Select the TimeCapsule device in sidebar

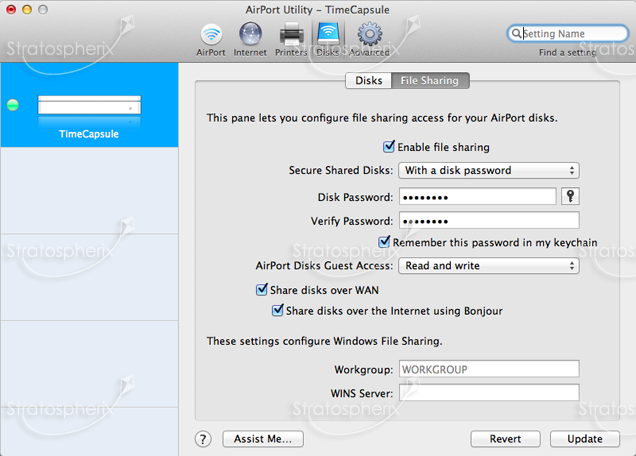pyautogui.click(x=89, y=105)
